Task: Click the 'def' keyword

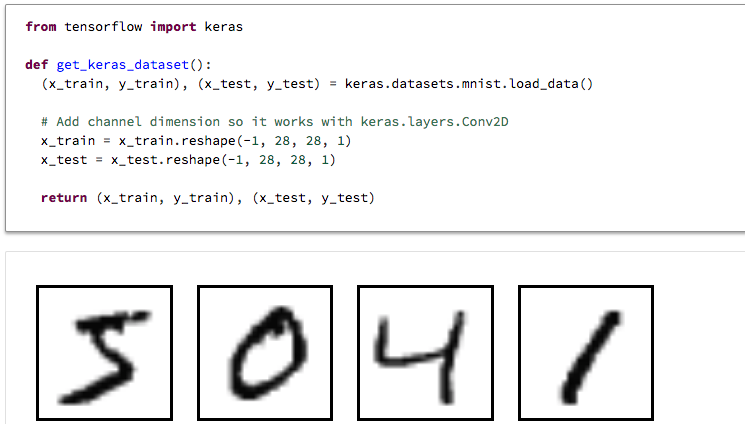Action: point(36,65)
